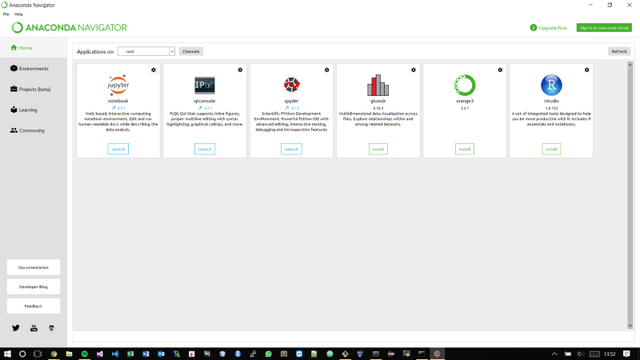Click the Jupyter notebook version number

coord(121,108)
